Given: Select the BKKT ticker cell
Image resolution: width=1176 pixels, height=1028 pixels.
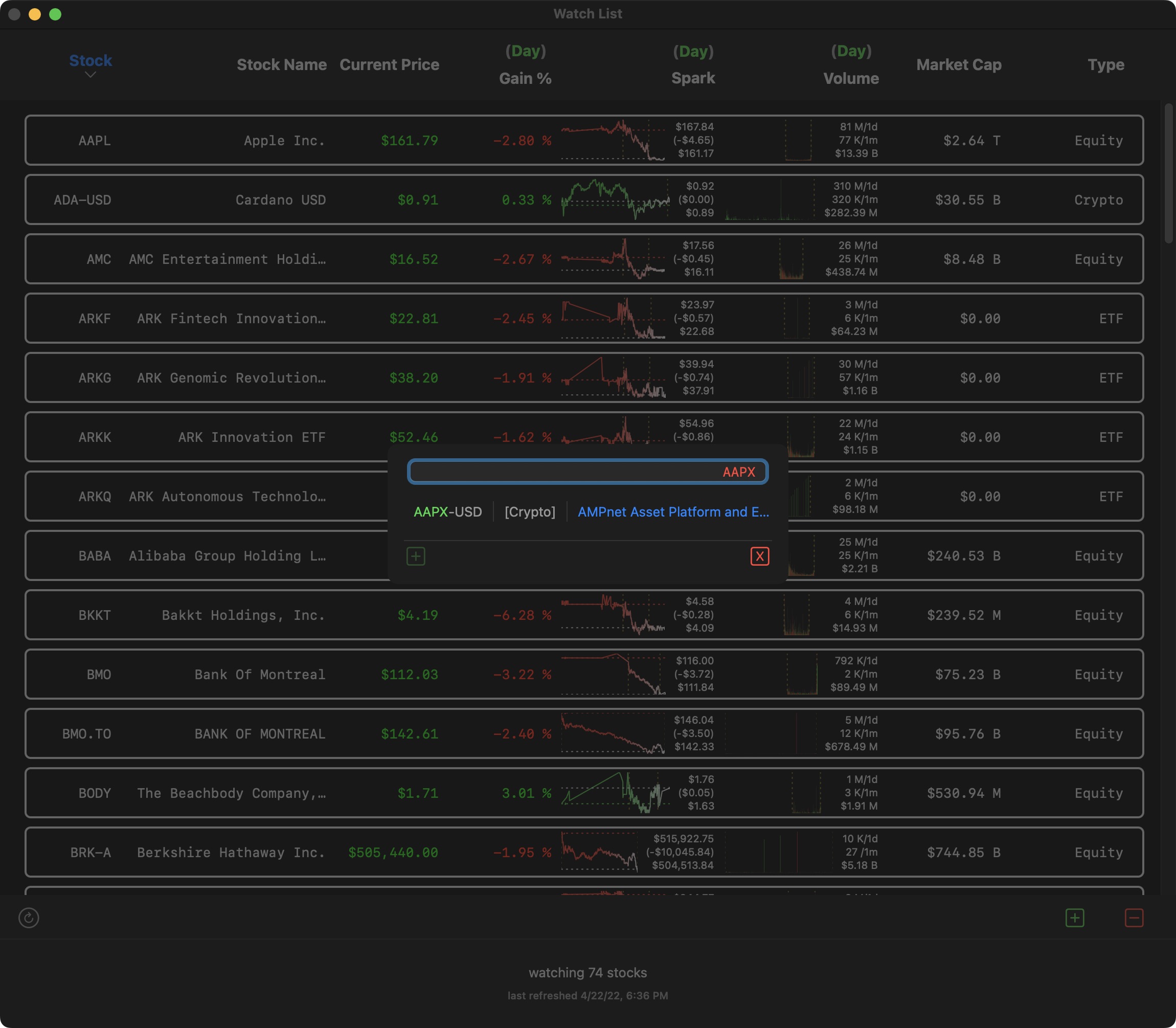Looking at the screenshot, I should coord(95,615).
